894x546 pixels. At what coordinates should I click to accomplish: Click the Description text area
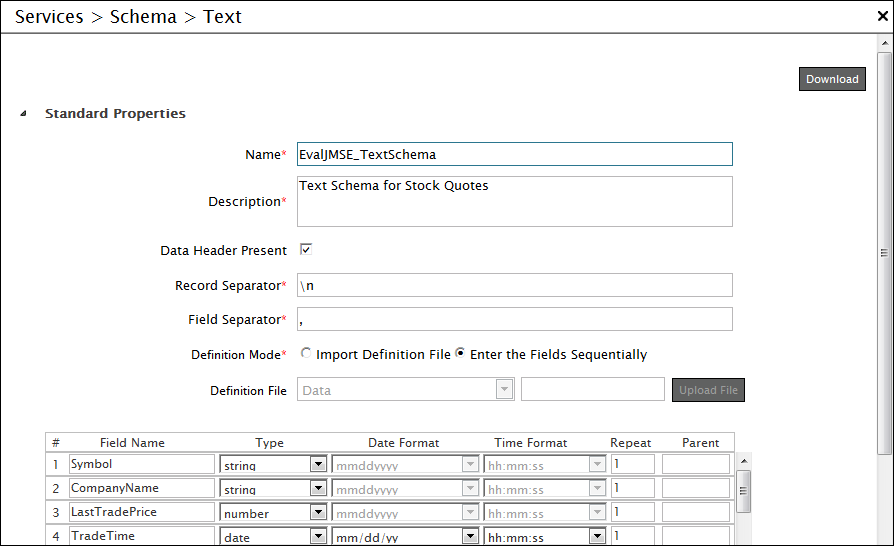(515, 201)
